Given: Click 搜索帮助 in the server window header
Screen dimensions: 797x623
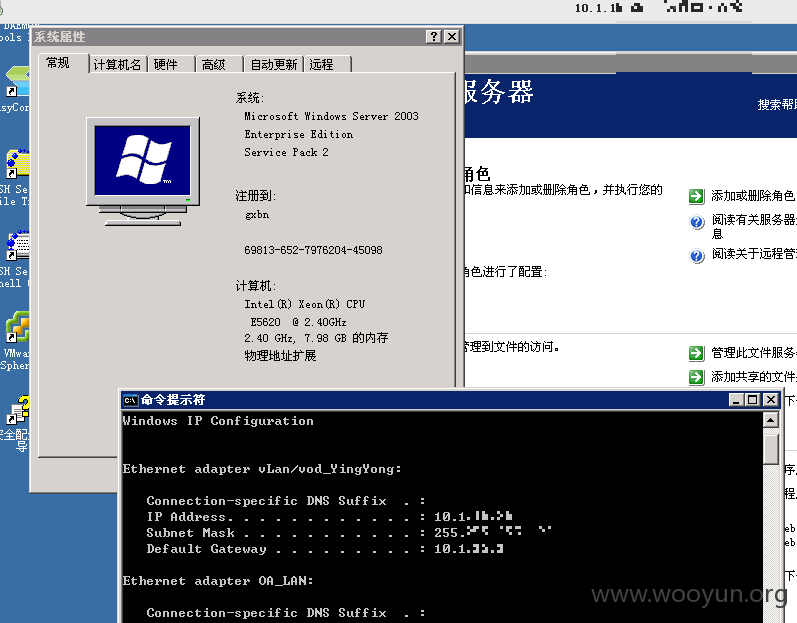Looking at the screenshot, I should pyautogui.click(x=777, y=105).
